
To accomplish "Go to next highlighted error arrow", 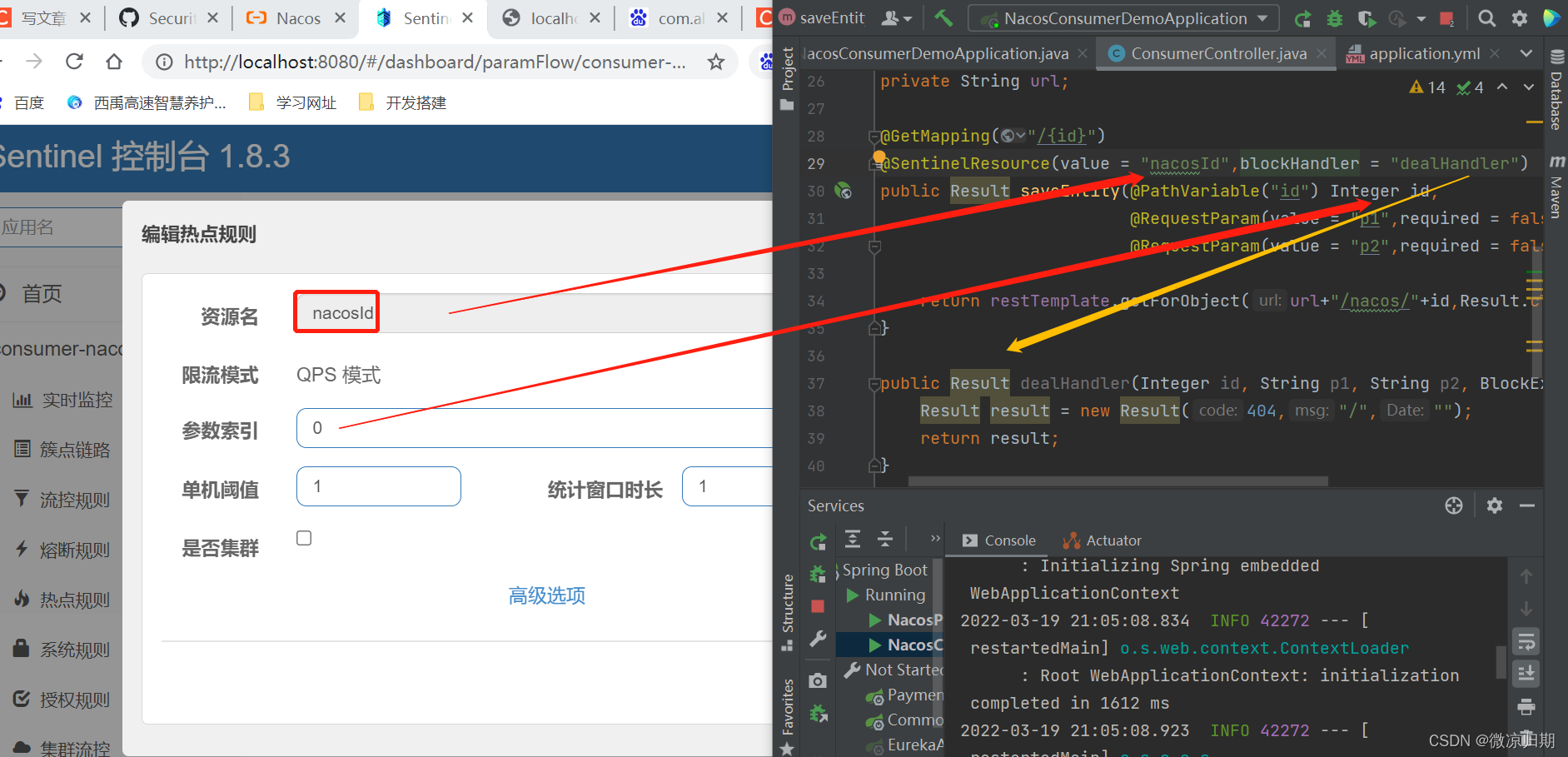I will point(1529,87).
